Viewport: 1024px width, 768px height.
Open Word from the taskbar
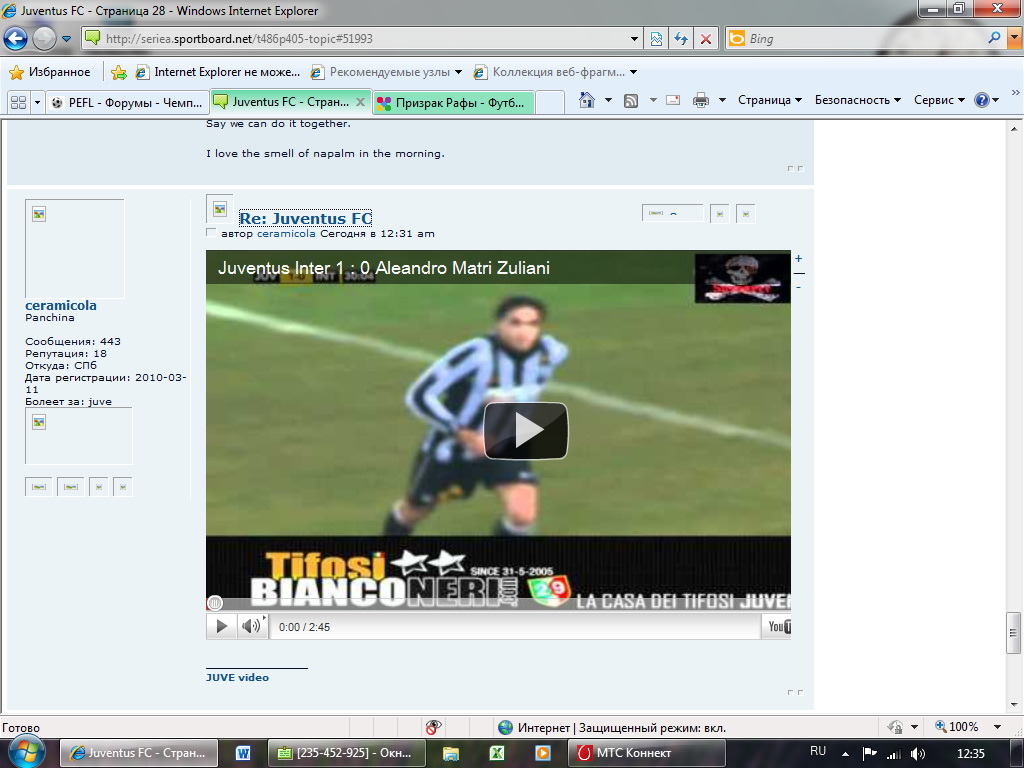tap(242, 753)
